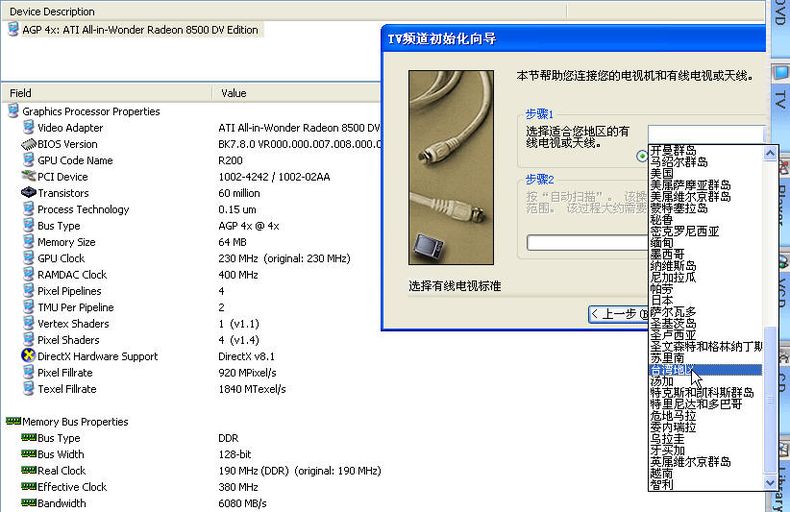Click the 6080 MB/s value
This screenshot has width=790, height=512.
point(242,503)
